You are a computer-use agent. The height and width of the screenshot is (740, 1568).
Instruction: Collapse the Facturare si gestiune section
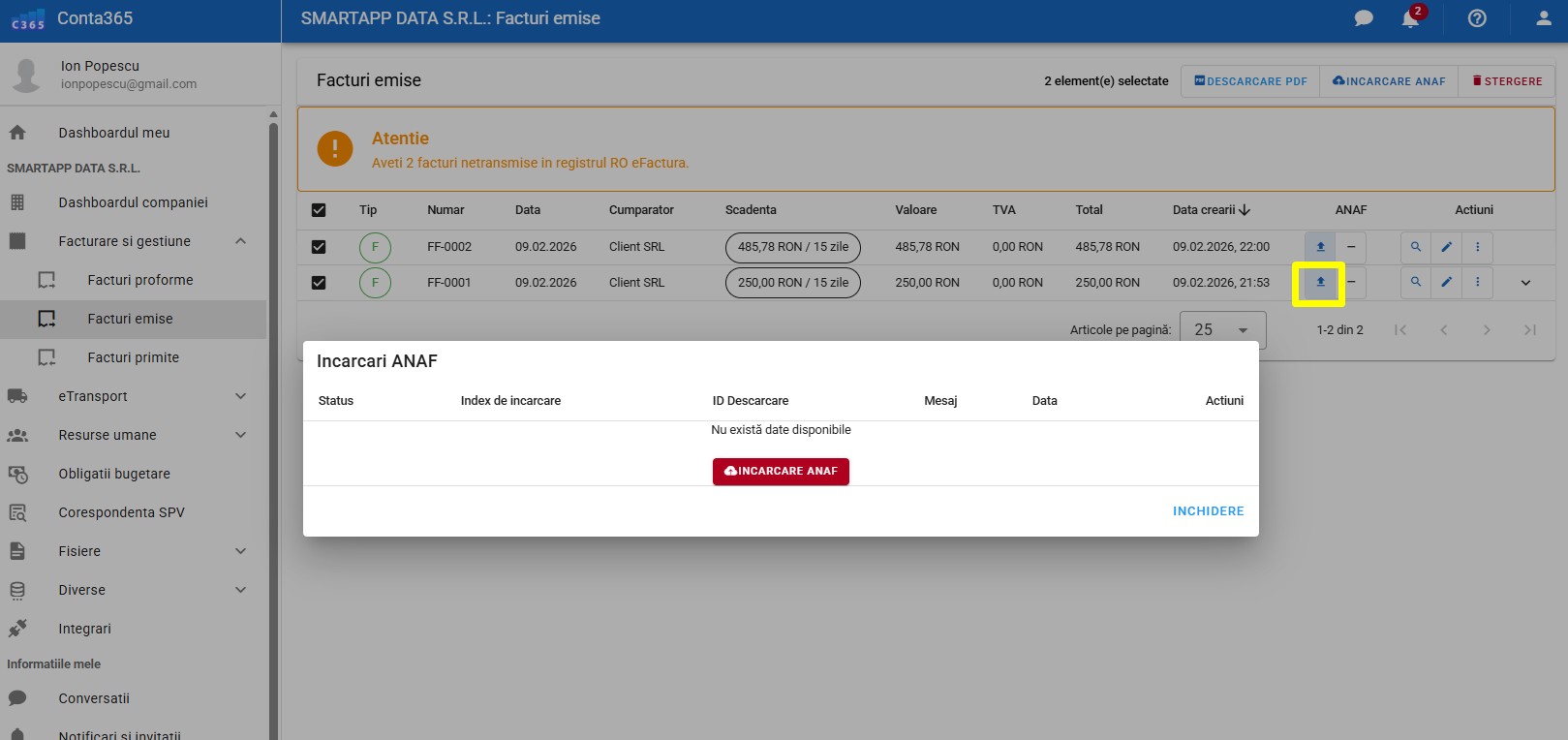[x=240, y=241]
